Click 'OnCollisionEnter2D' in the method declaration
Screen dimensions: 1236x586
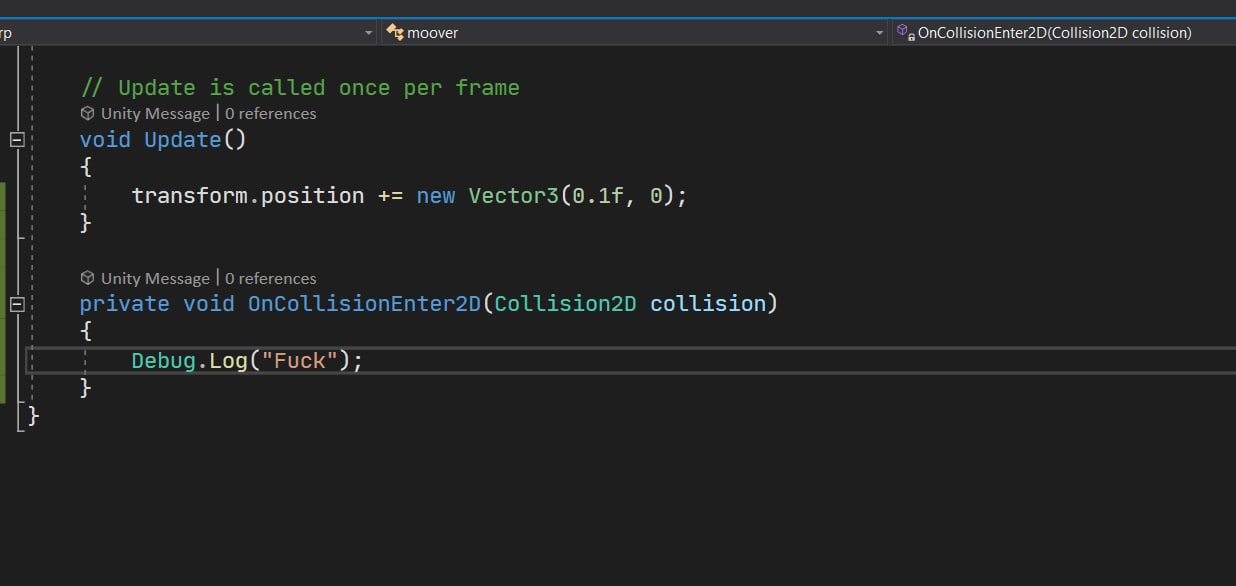pyautogui.click(x=365, y=304)
